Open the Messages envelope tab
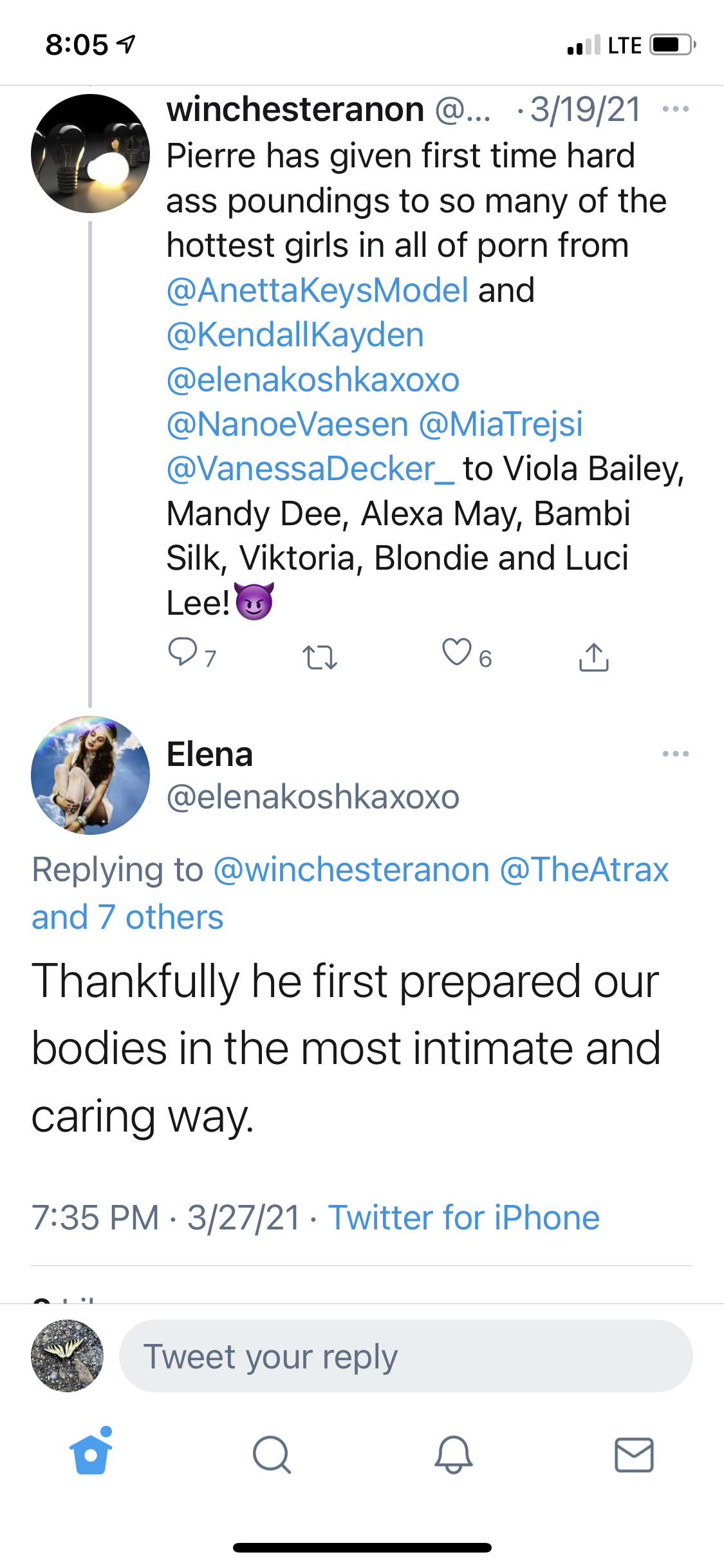Screen dimensions: 724x1568 click(x=634, y=1454)
